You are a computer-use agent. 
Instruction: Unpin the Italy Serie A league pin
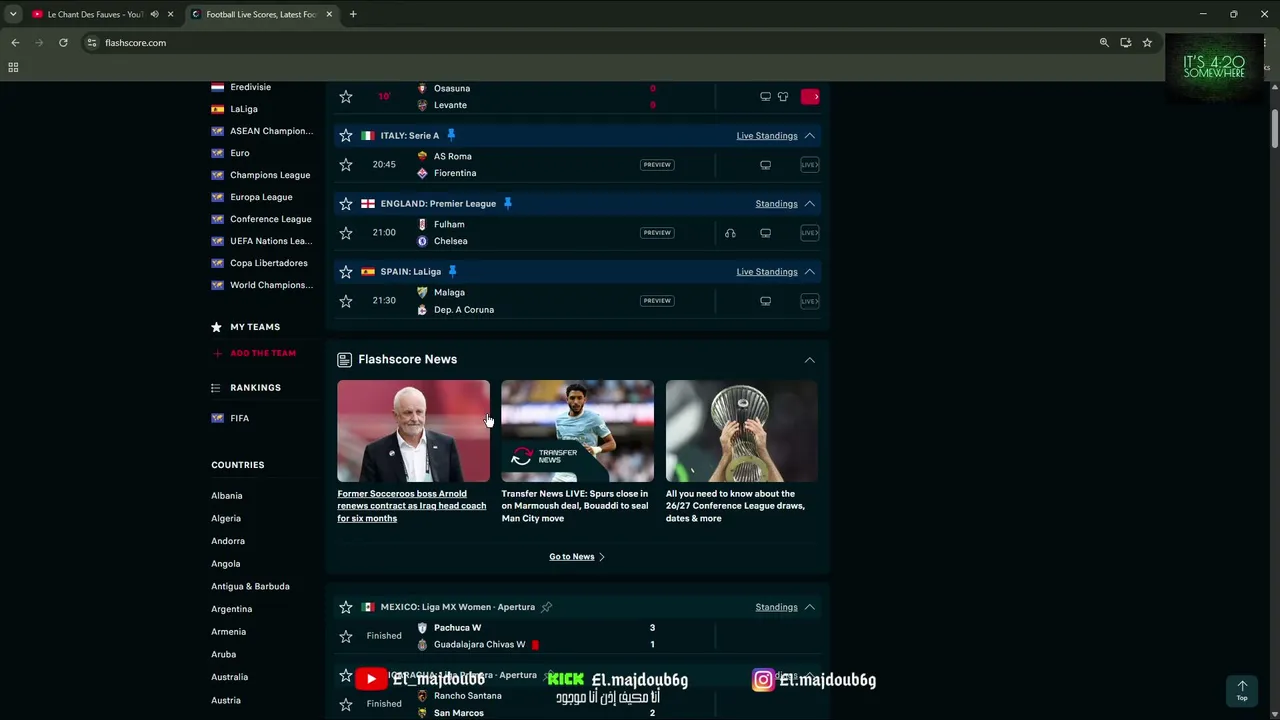pyautogui.click(x=451, y=135)
